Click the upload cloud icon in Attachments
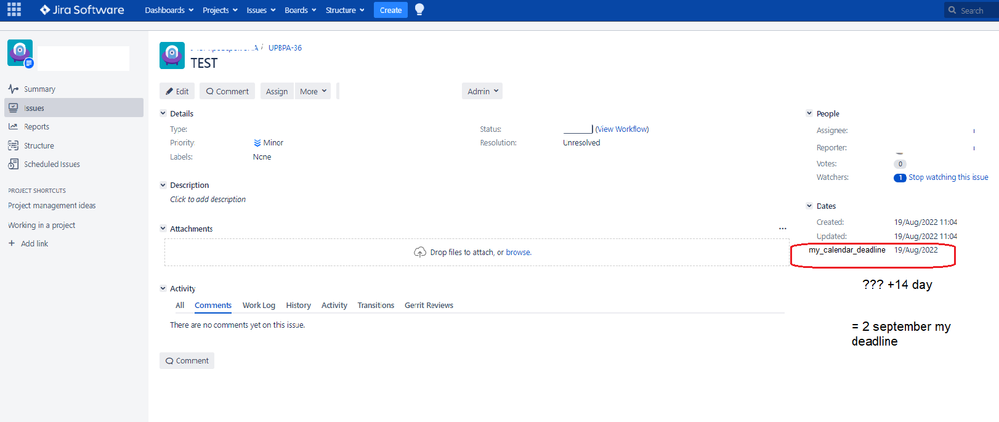 pos(420,252)
